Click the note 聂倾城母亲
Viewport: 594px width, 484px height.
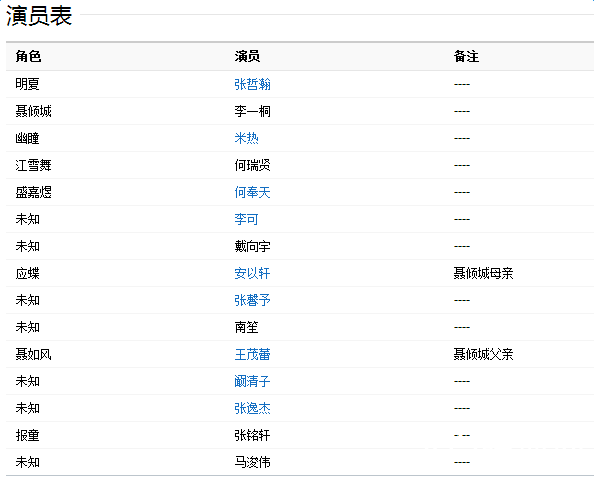pyautogui.click(x=483, y=273)
